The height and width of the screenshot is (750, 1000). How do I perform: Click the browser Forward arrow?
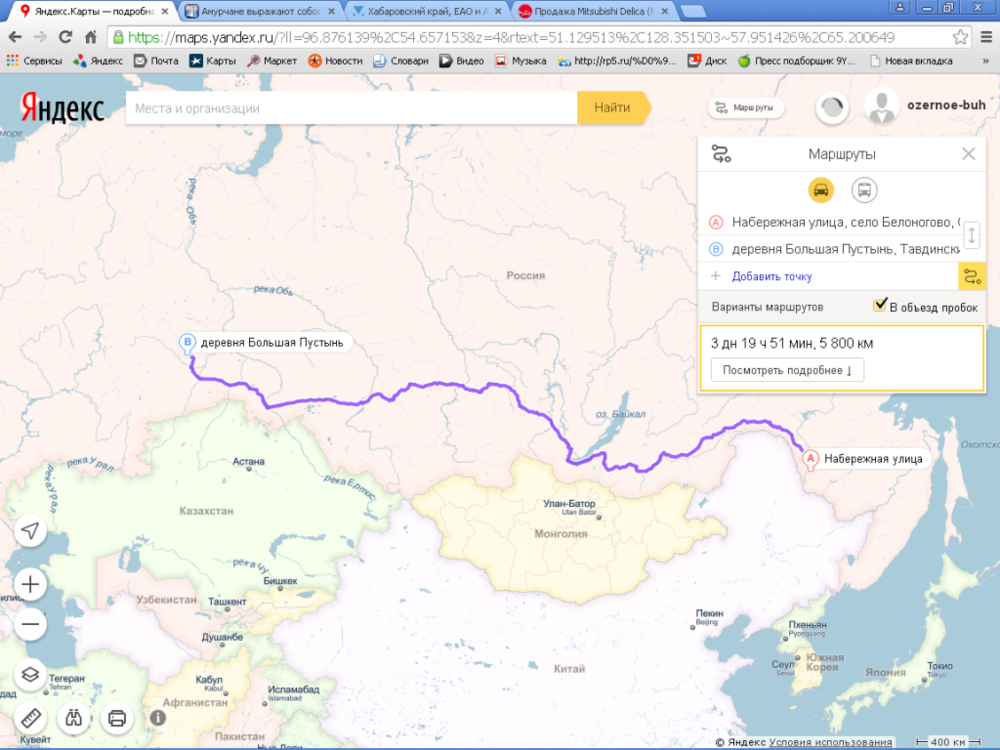[x=40, y=38]
